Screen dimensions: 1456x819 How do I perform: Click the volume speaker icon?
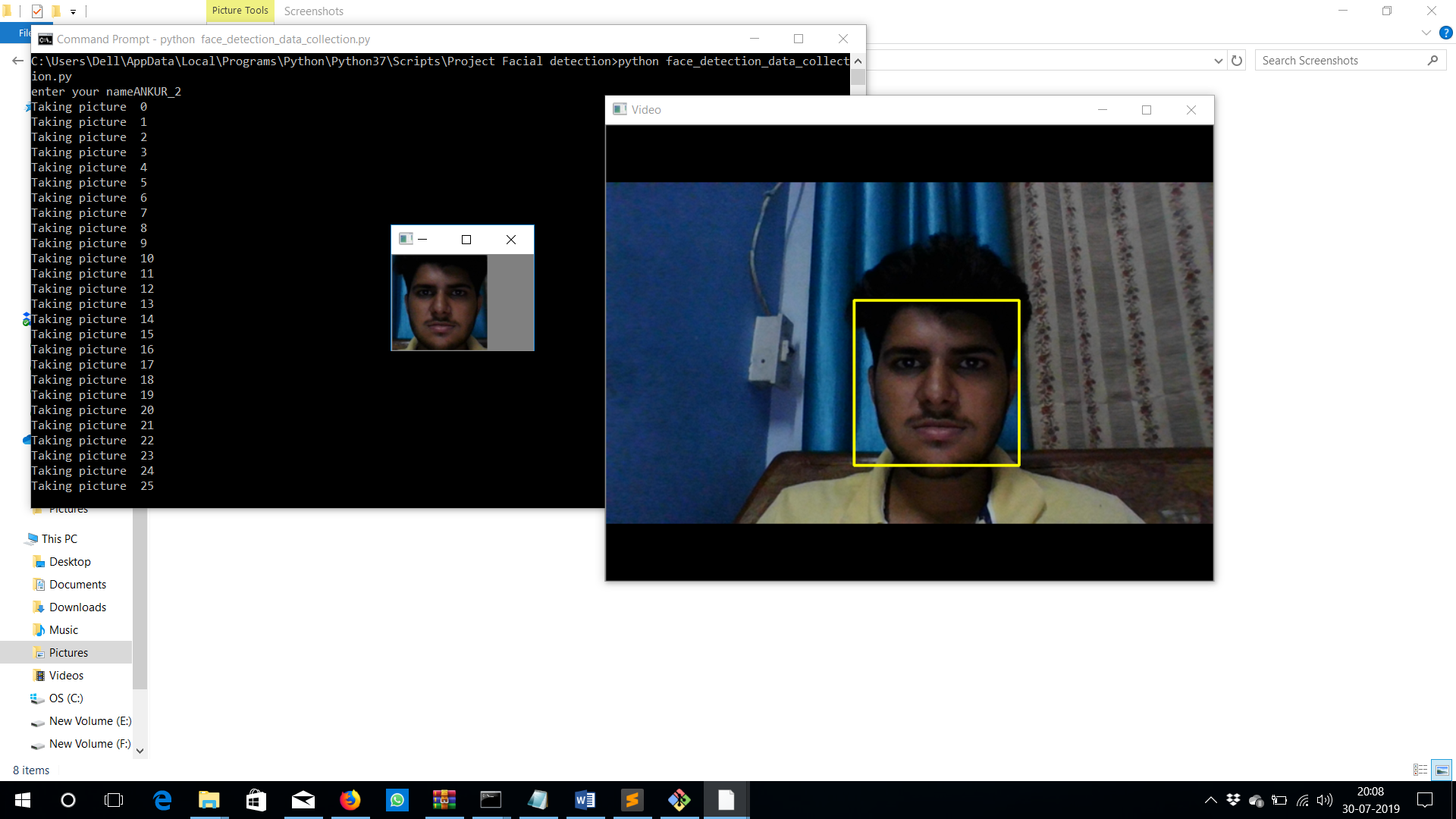tap(1324, 800)
